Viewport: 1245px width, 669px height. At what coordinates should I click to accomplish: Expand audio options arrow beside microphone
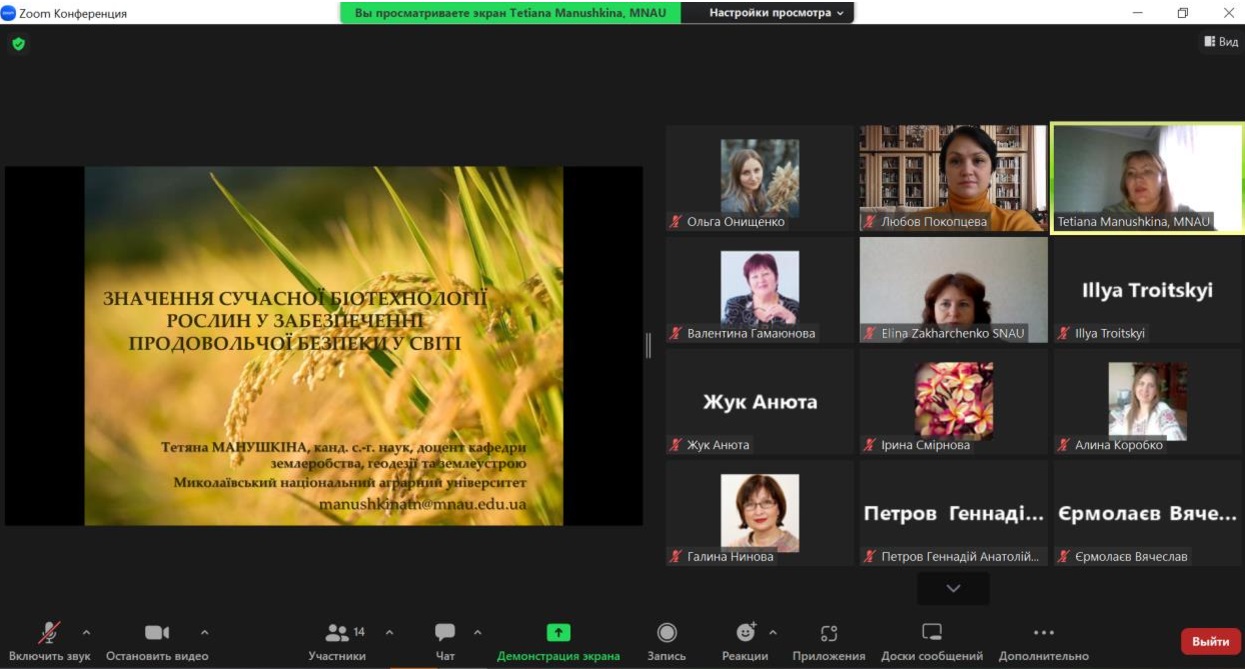pyautogui.click(x=86, y=632)
